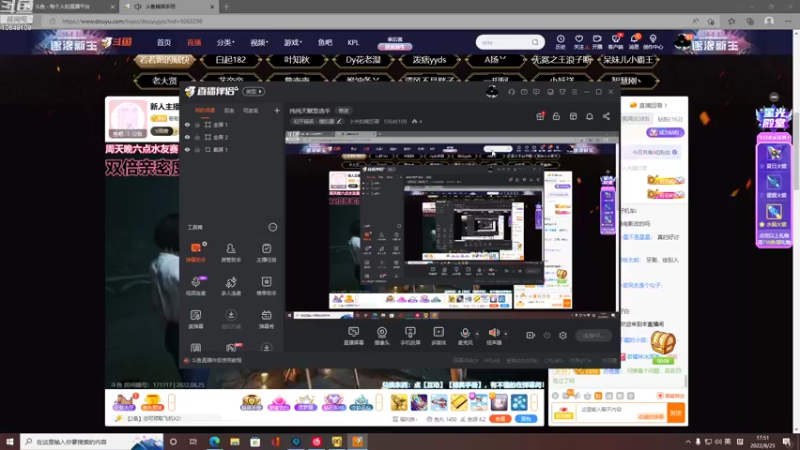The width and height of the screenshot is (800, 450).
Task: Click the padlock icon above the preview
Action: 556,116
